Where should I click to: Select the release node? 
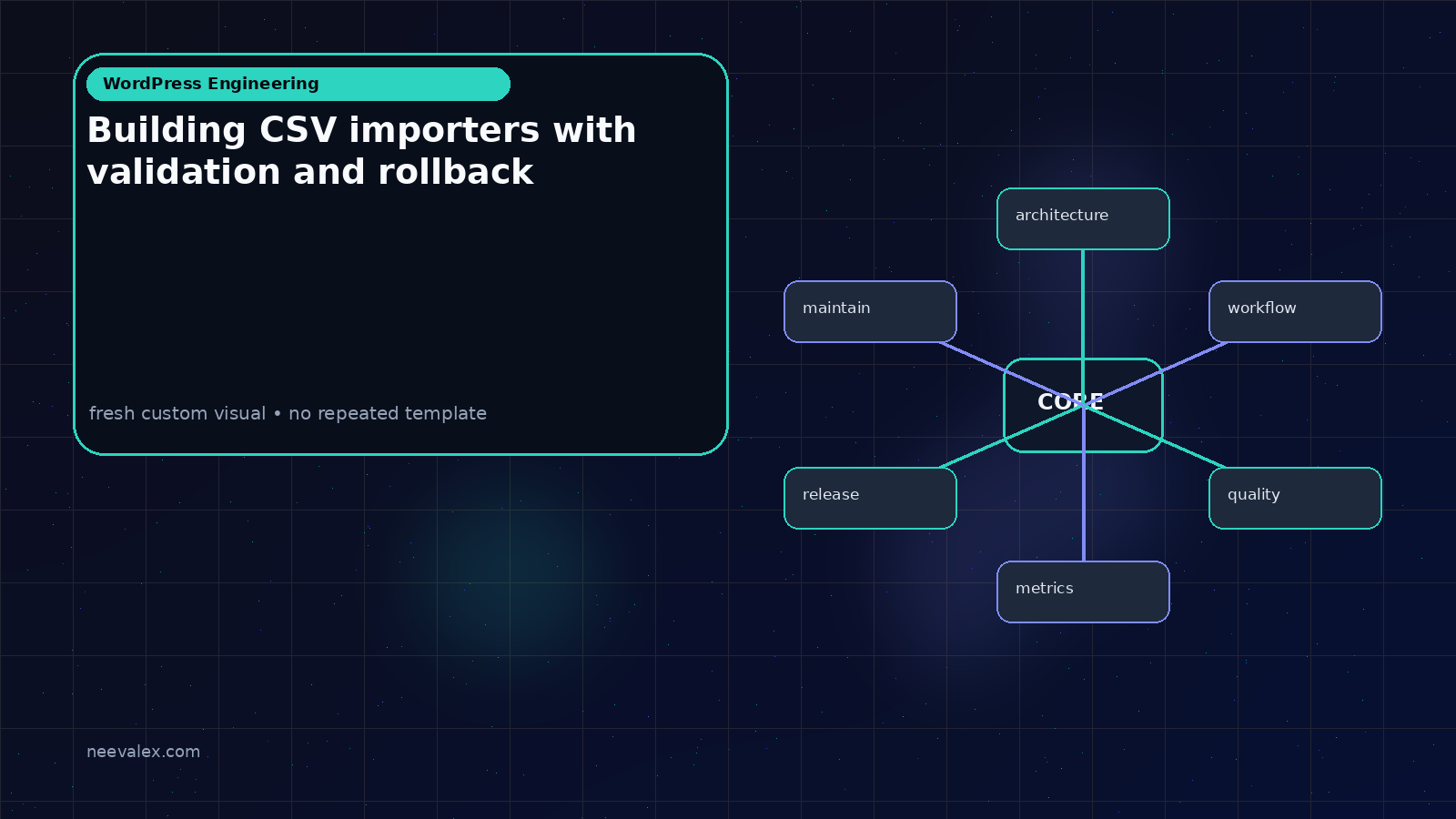870,498
